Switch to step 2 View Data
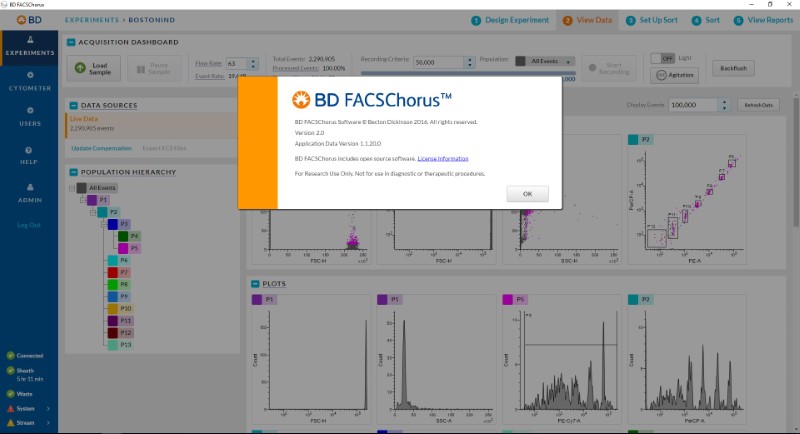Image resolution: width=800 pixels, height=434 pixels. click(587, 20)
